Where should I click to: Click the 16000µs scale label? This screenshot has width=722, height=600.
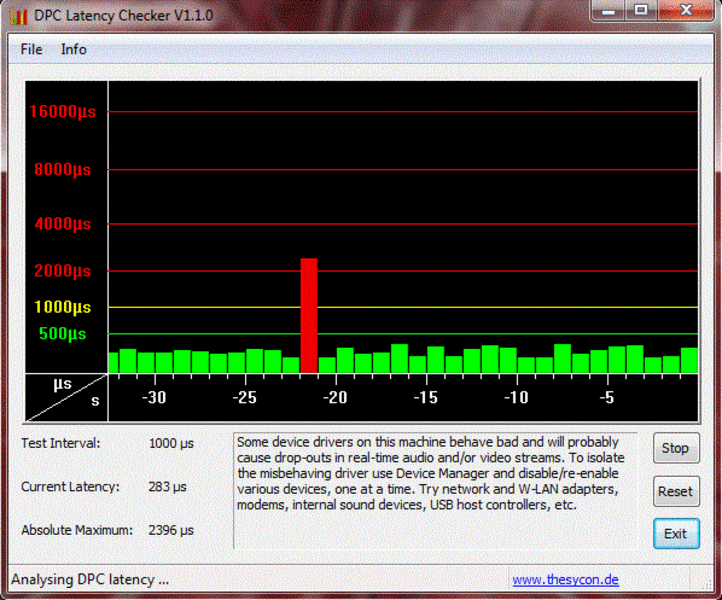click(x=63, y=111)
